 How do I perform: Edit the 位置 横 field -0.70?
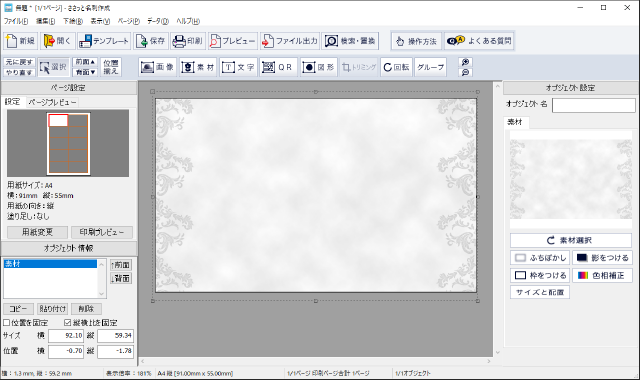click(66, 351)
